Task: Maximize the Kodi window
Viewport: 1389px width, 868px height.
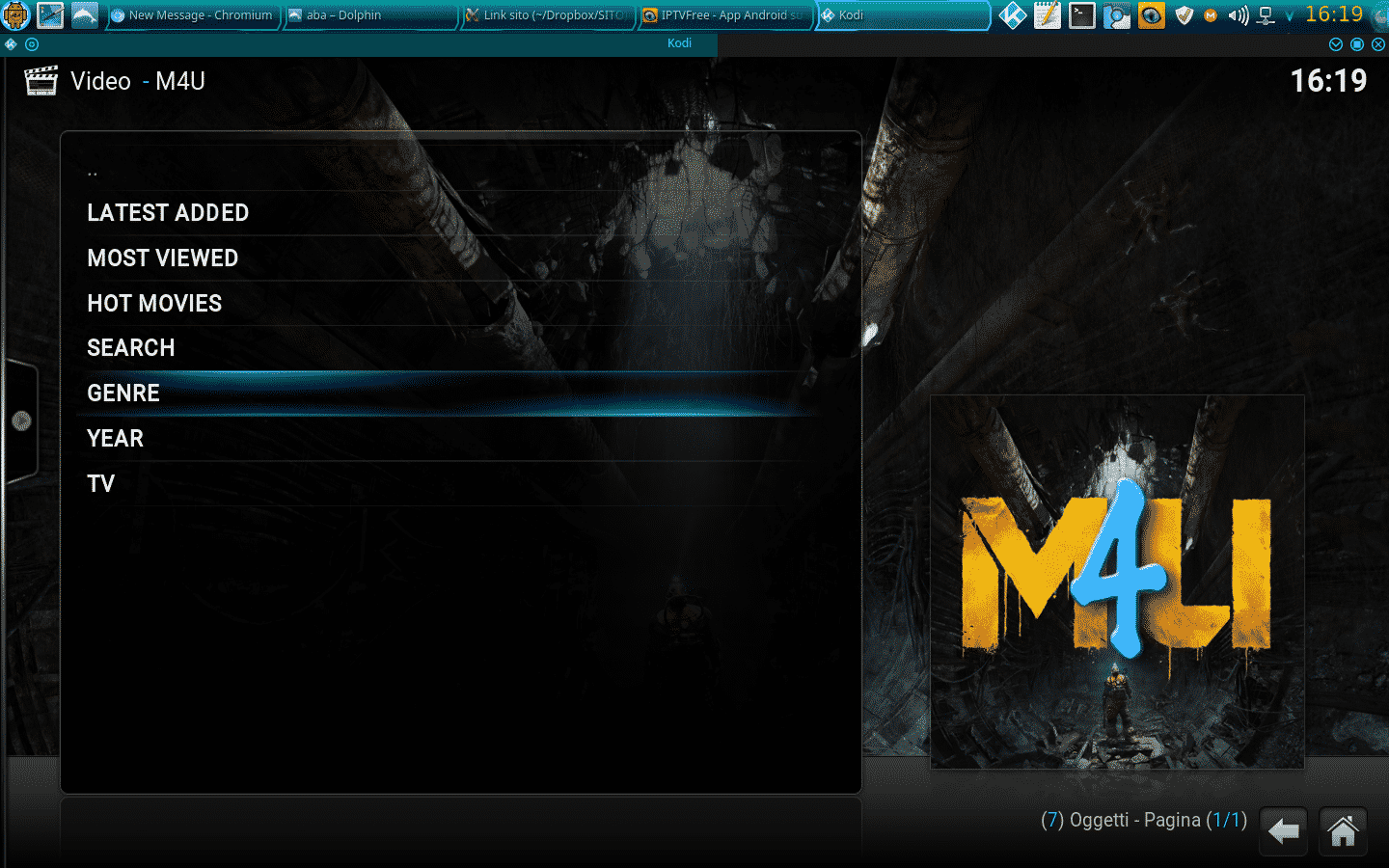Action: (x=1357, y=44)
